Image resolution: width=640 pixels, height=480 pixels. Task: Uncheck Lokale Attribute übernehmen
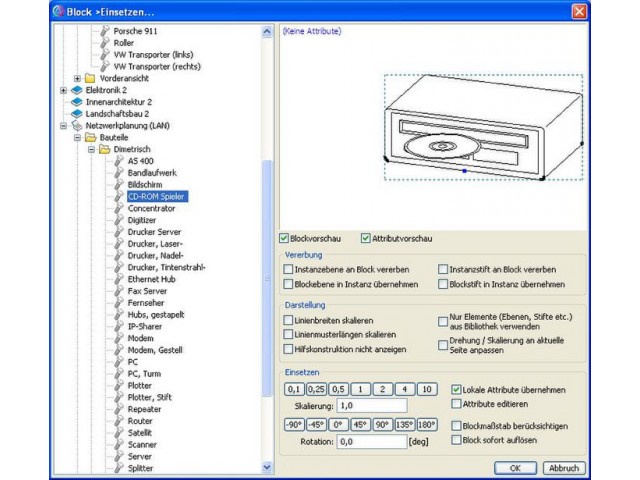point(456,389)
